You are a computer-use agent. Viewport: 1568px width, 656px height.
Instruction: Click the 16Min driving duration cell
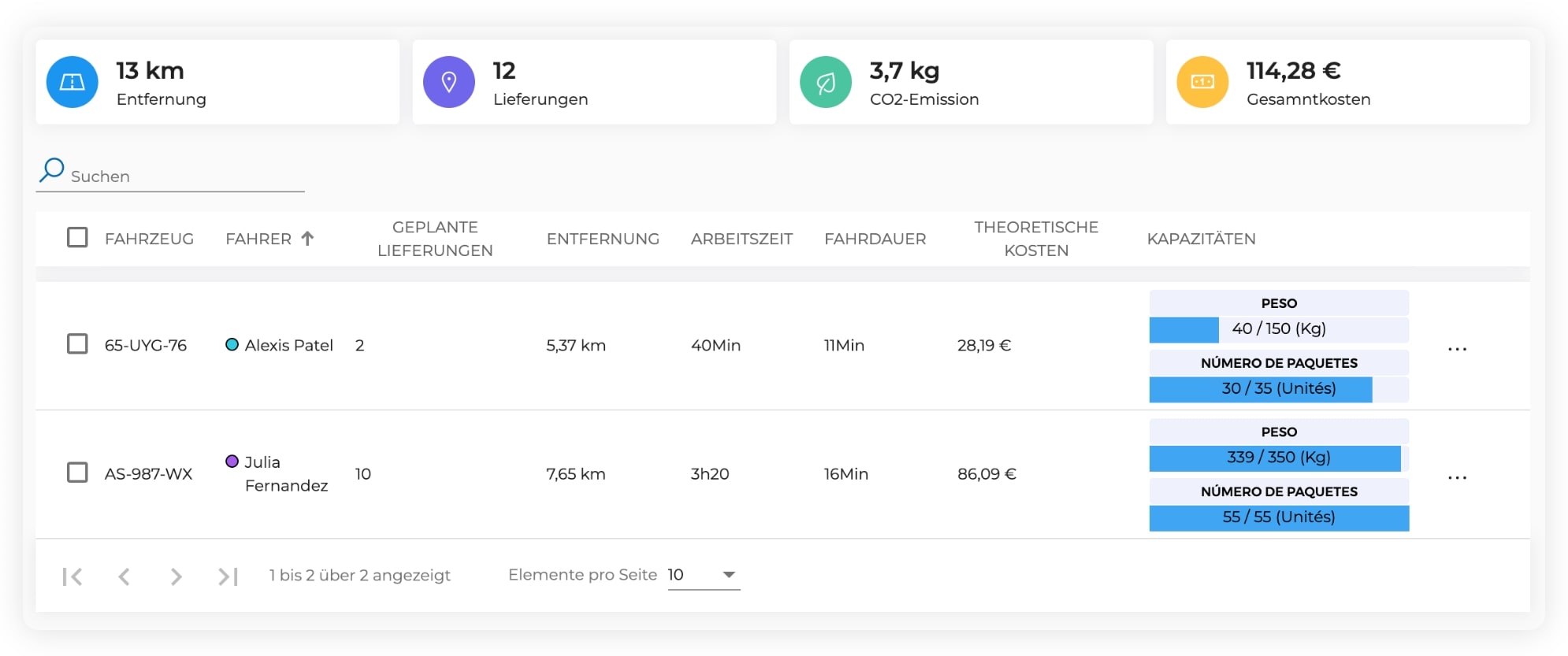pyautogui.click(x=845, y=474)
